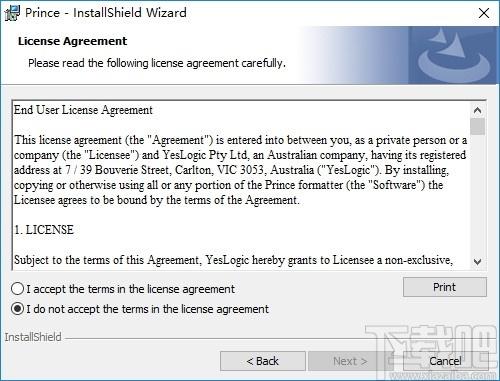
Task: Click the Prince logo in the banner
Action: pyautogui.click(x=454, y=55)
